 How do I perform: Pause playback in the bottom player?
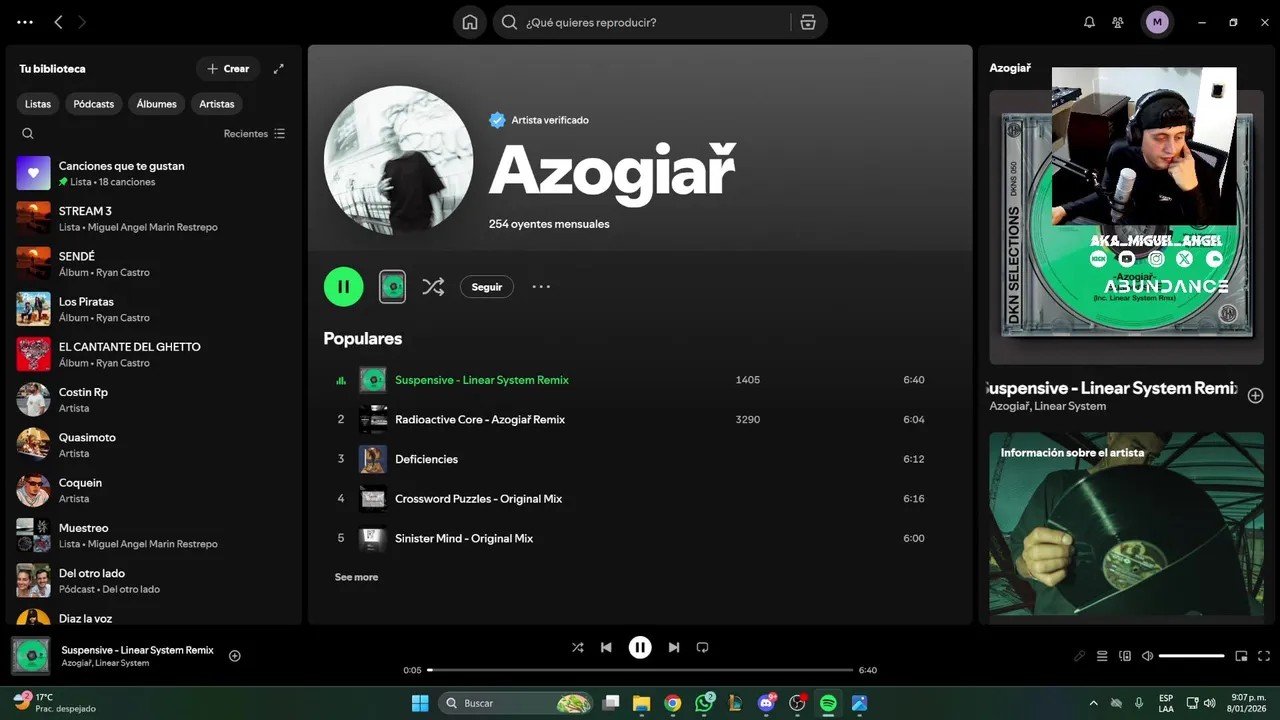(640, 647)
